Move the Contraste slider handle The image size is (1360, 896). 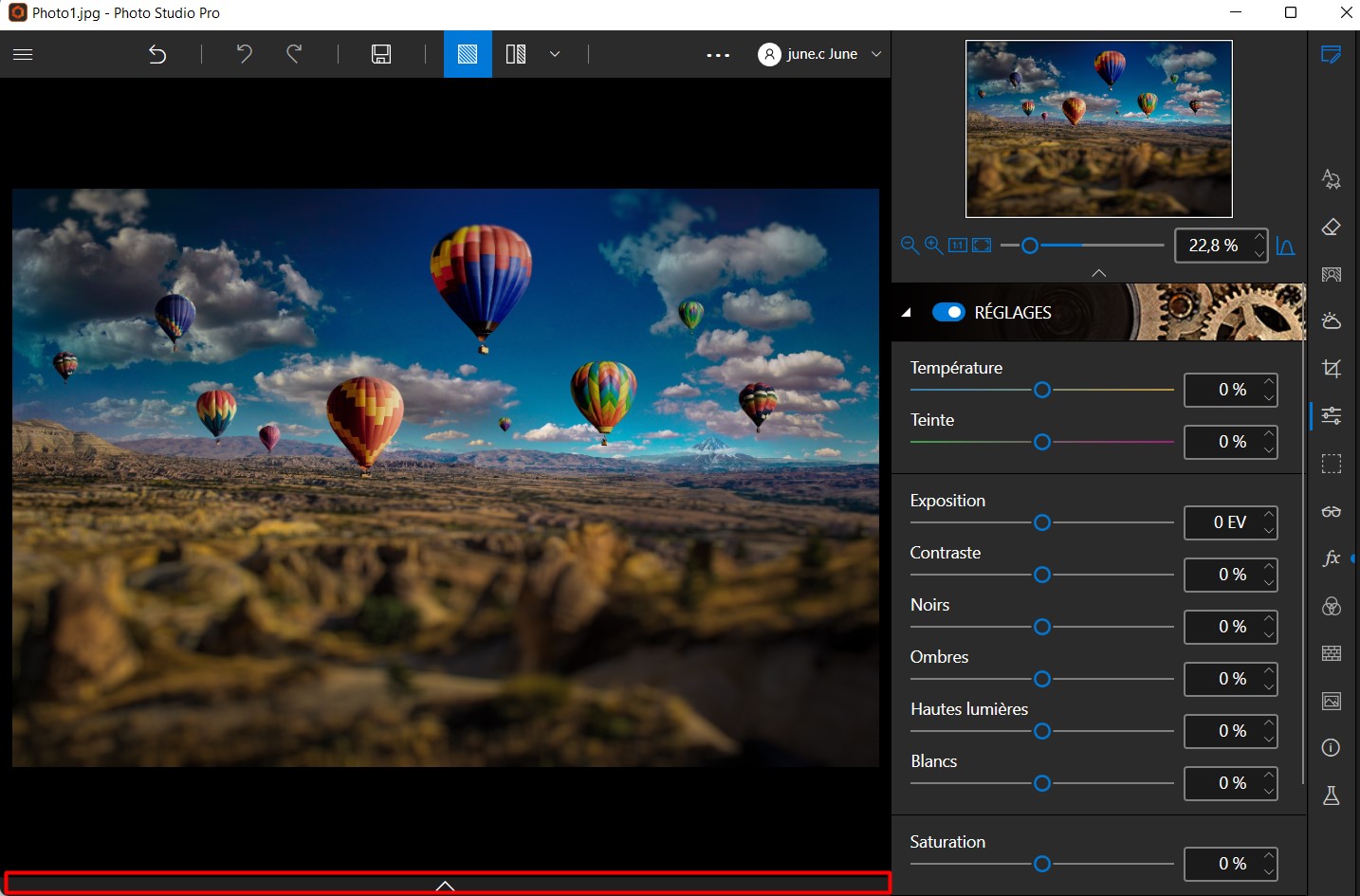pyautogui.click(x=1042, y=575)
